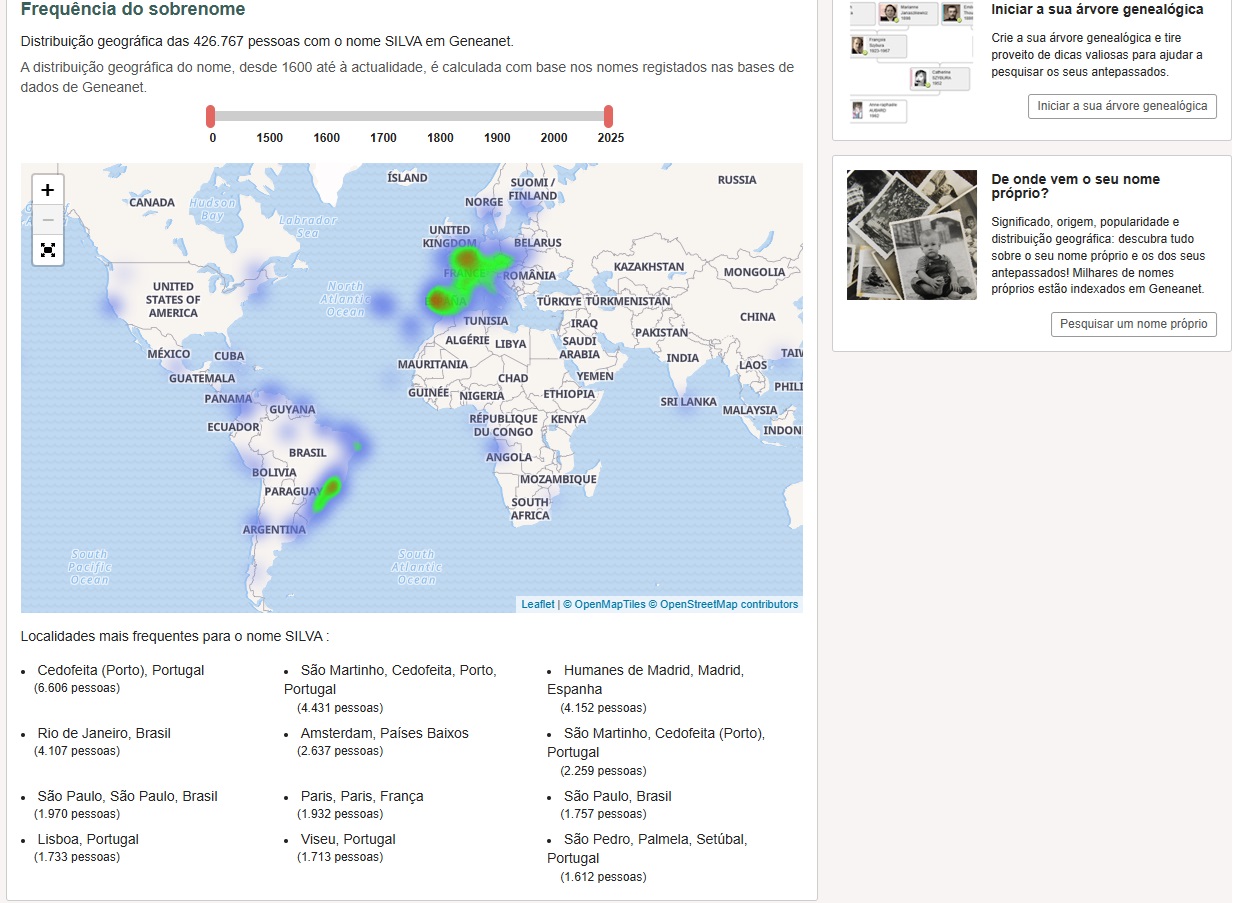Click the BRASIL label on the map

(307, 453)
